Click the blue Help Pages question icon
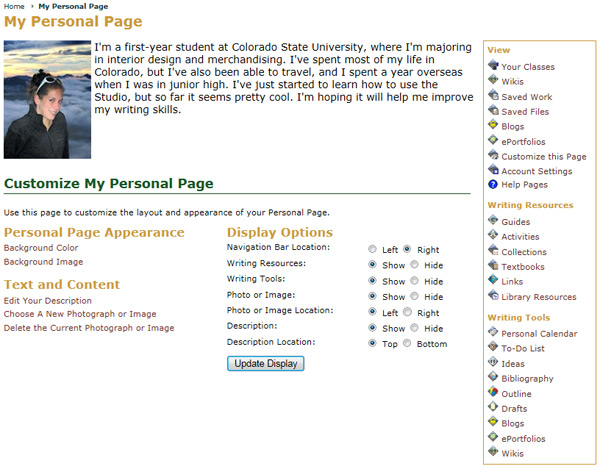 [493, 184]
